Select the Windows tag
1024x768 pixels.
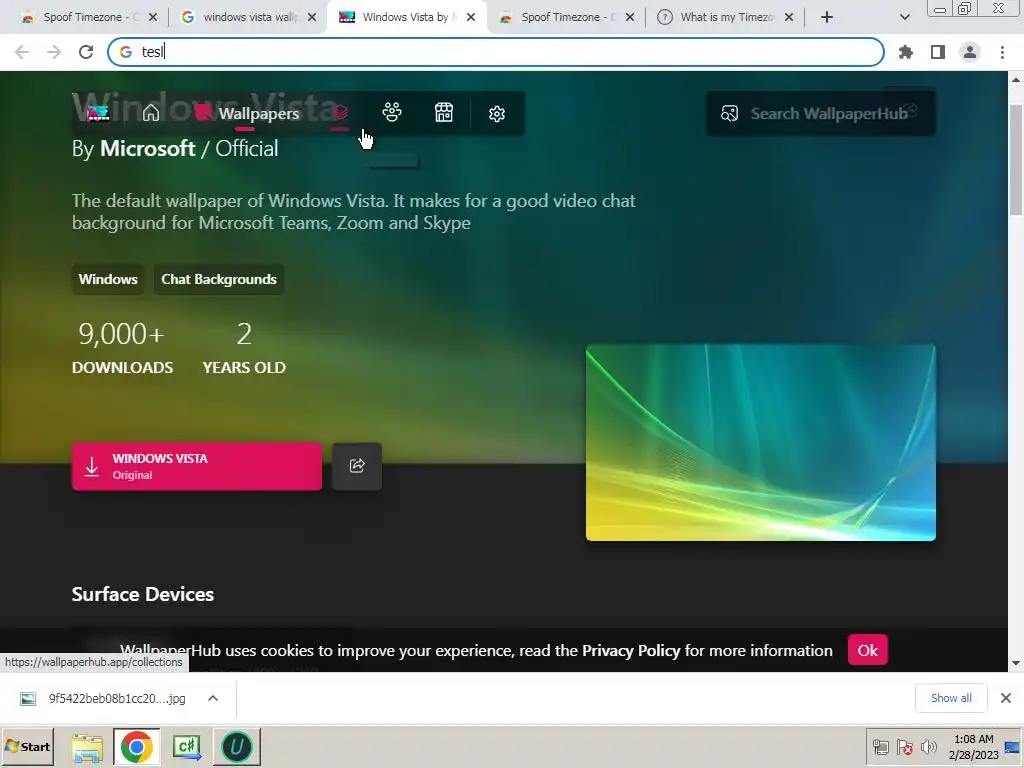click(x=108, y=279)
